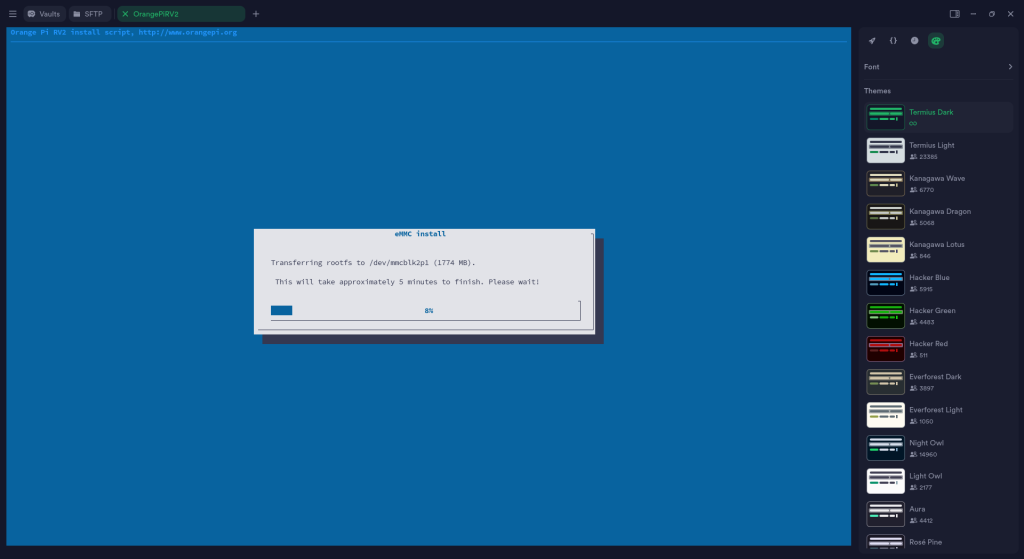Viewport: 1024px width, 559px height.
Task: Add a new tab with plus icon
Action: pos(256,14)
